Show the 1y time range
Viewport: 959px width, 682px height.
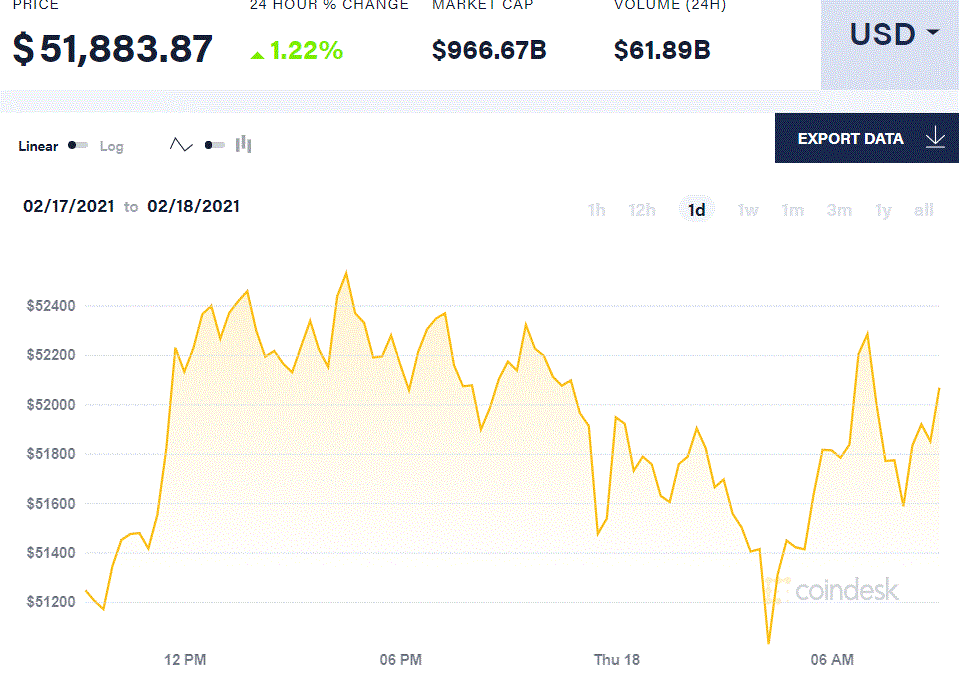click(883, 210)
